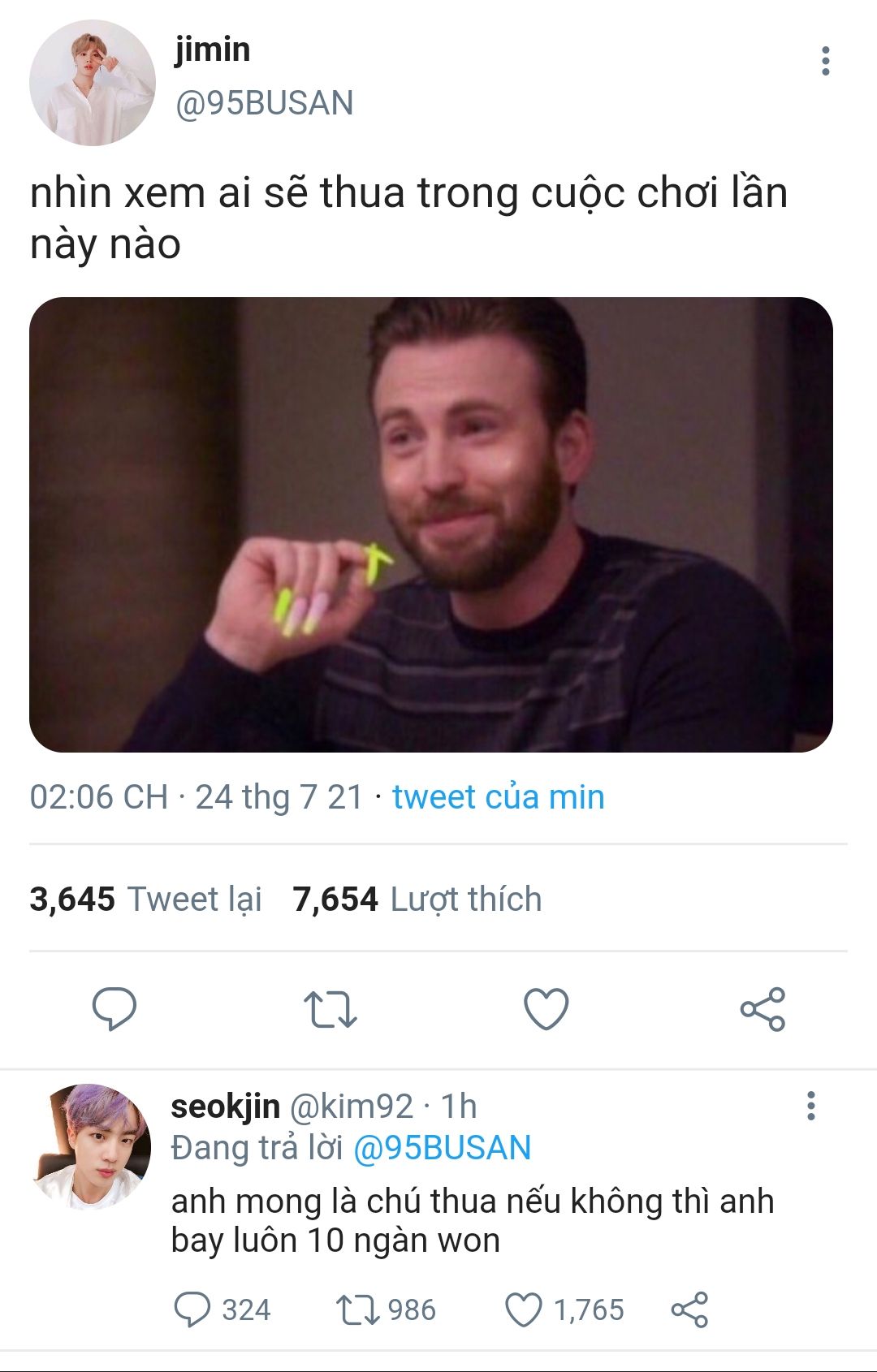Share the main tweet via share icon
The width and height of the screenshot is (877, 1372).
[x=763, y=1009]
